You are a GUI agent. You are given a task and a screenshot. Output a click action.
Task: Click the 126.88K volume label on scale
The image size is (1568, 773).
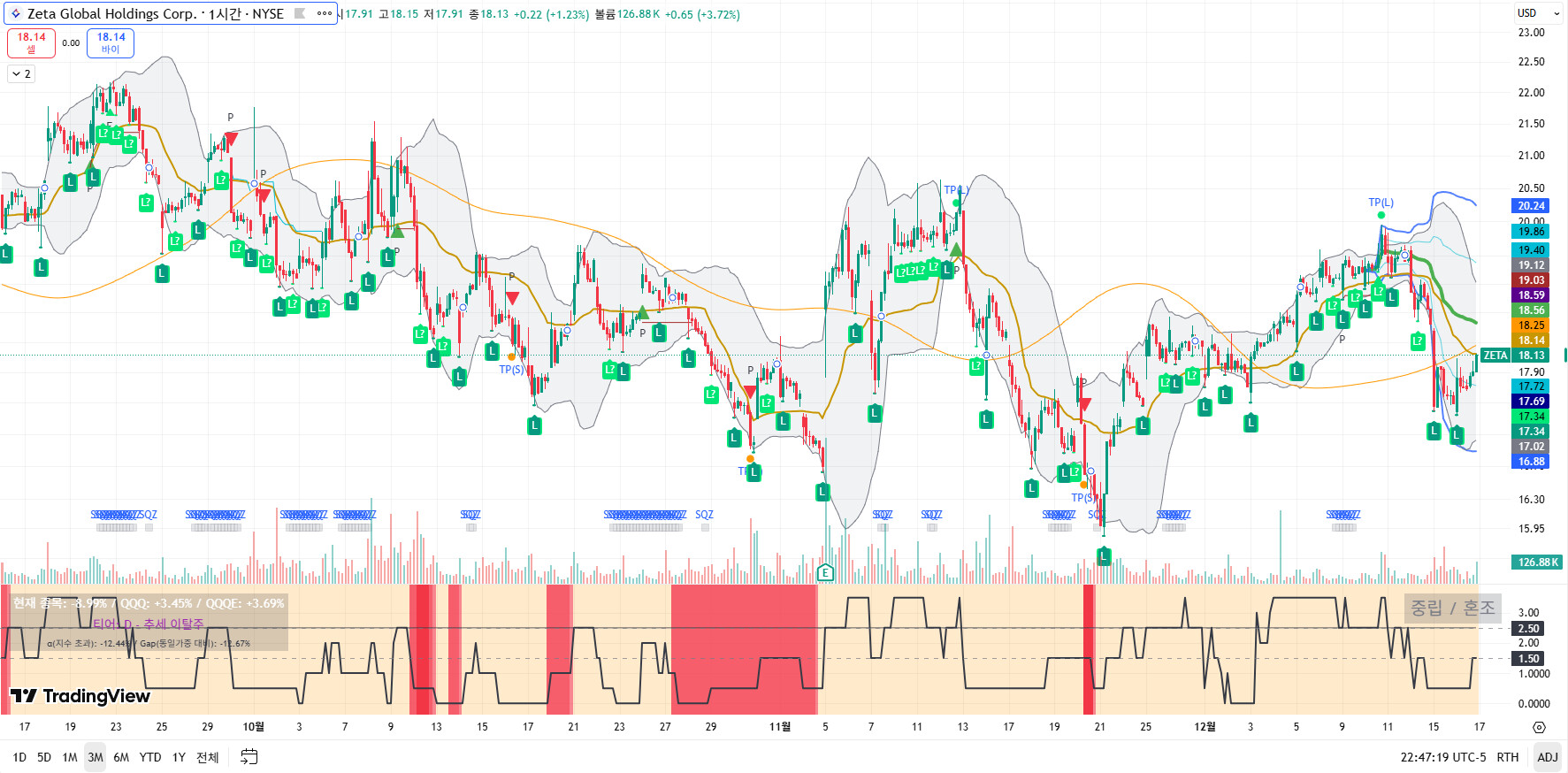[x=1538, y=563]
